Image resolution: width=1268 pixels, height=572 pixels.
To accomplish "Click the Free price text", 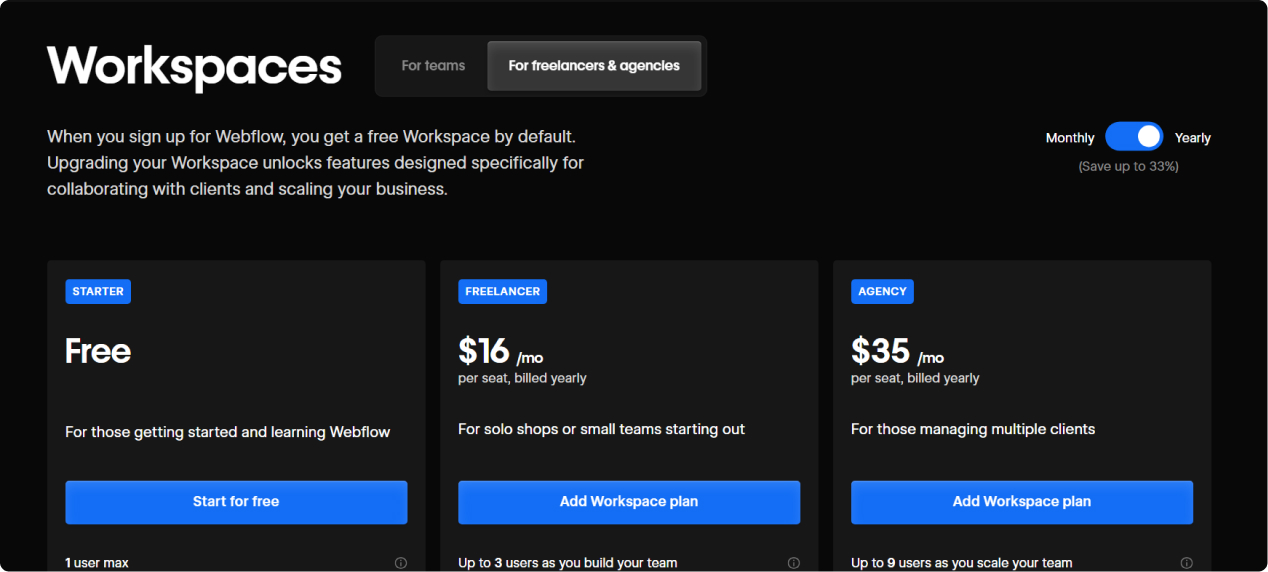I will click(98, 351).
